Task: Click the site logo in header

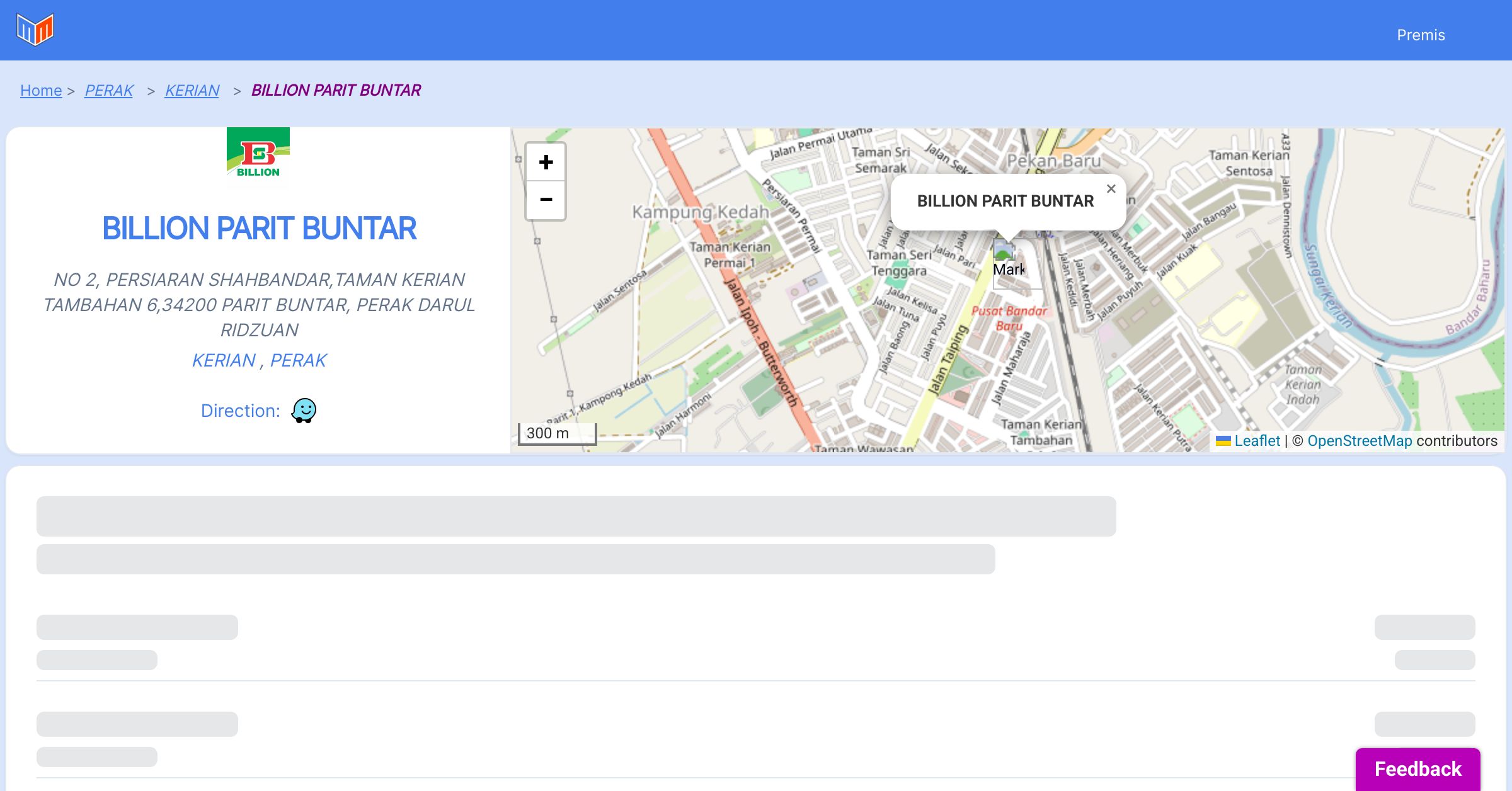Action: click(35, 30)
